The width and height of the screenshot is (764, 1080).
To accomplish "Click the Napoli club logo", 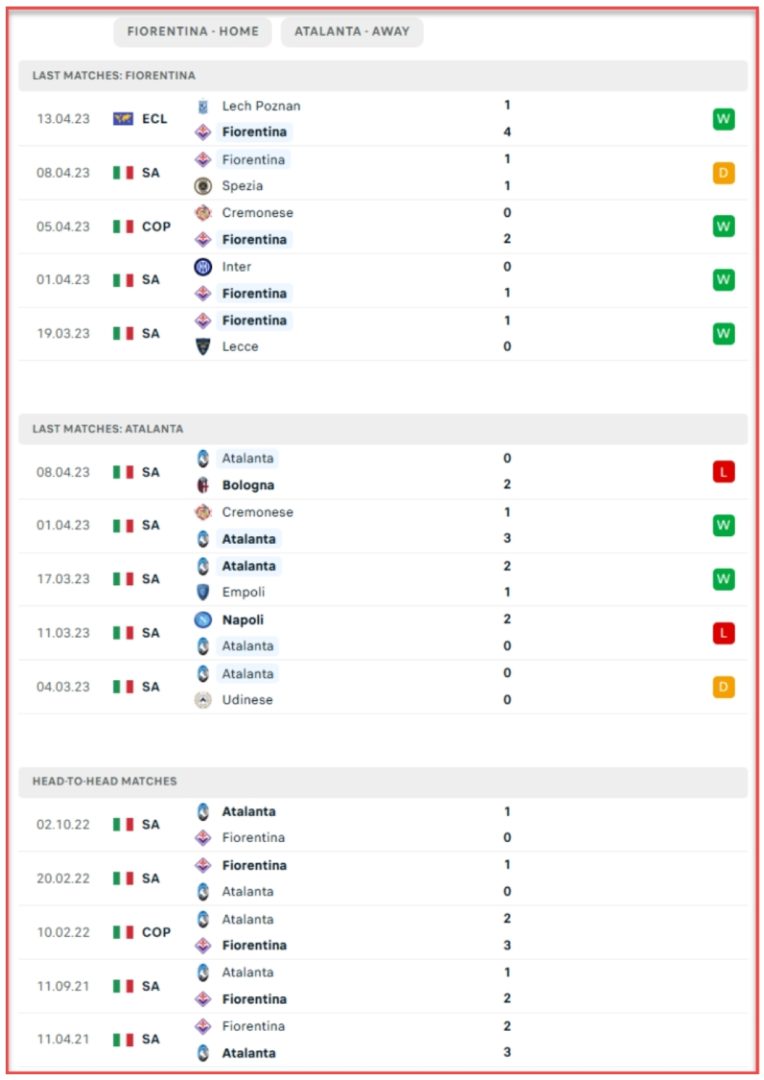I will [x=203, y=620].
